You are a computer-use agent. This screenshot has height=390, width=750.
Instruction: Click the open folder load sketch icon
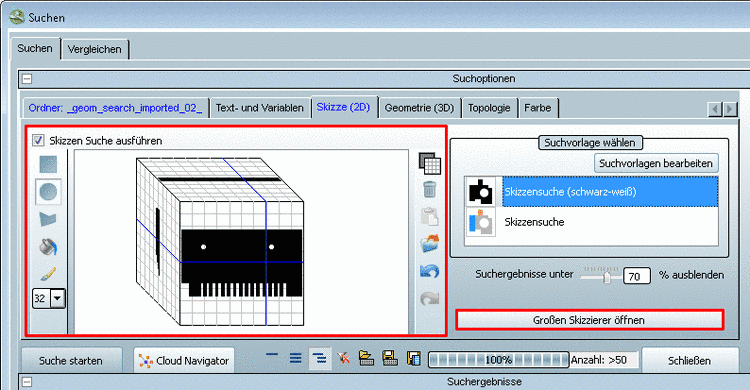[430, 243]
